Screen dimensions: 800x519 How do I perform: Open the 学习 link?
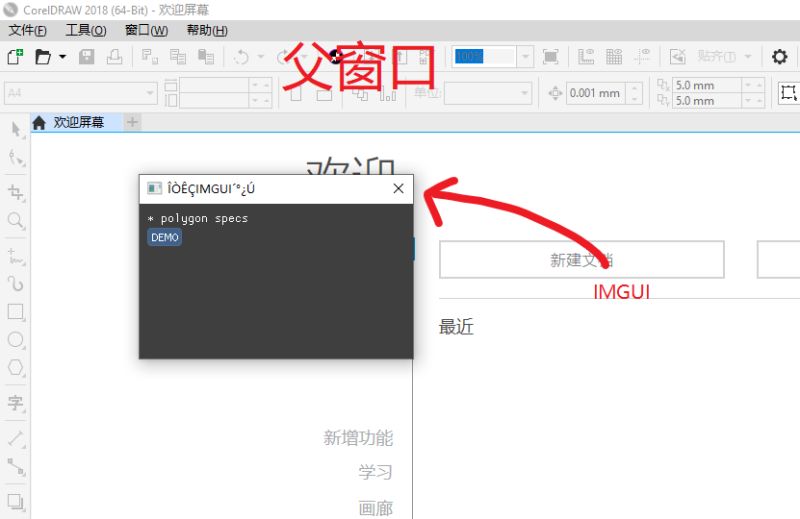(376, 472)
